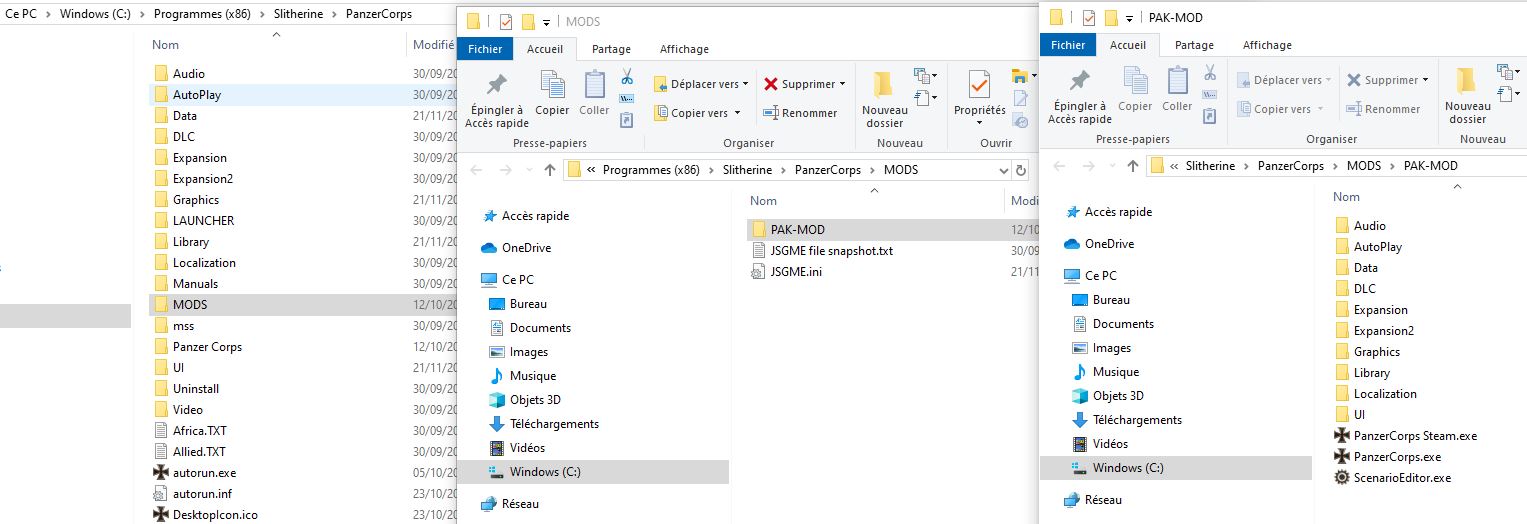The width and height of the screenshot is (1527, 524).
Task: Expand address history dropdown in MODS address bar
Action: 1004,170
